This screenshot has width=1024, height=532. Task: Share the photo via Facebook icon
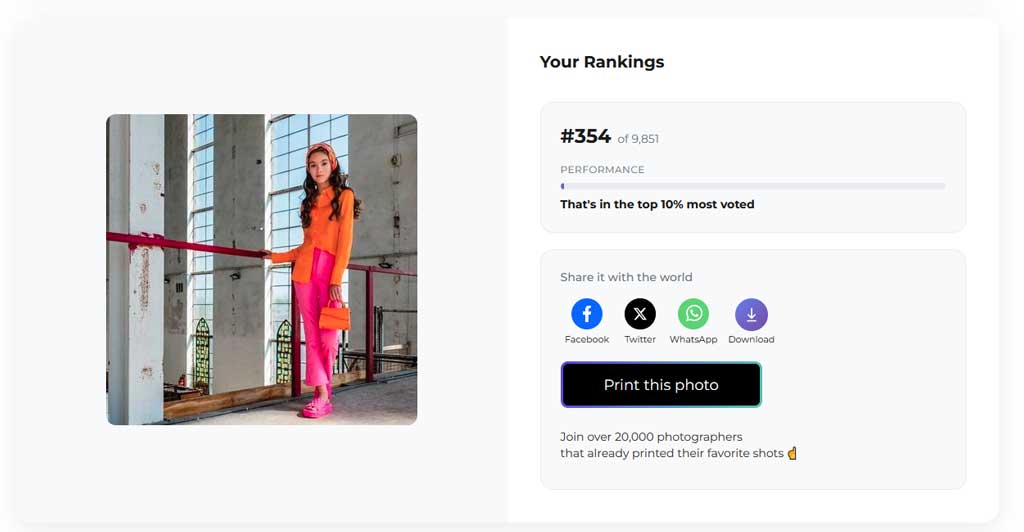(x=586, y=314)
